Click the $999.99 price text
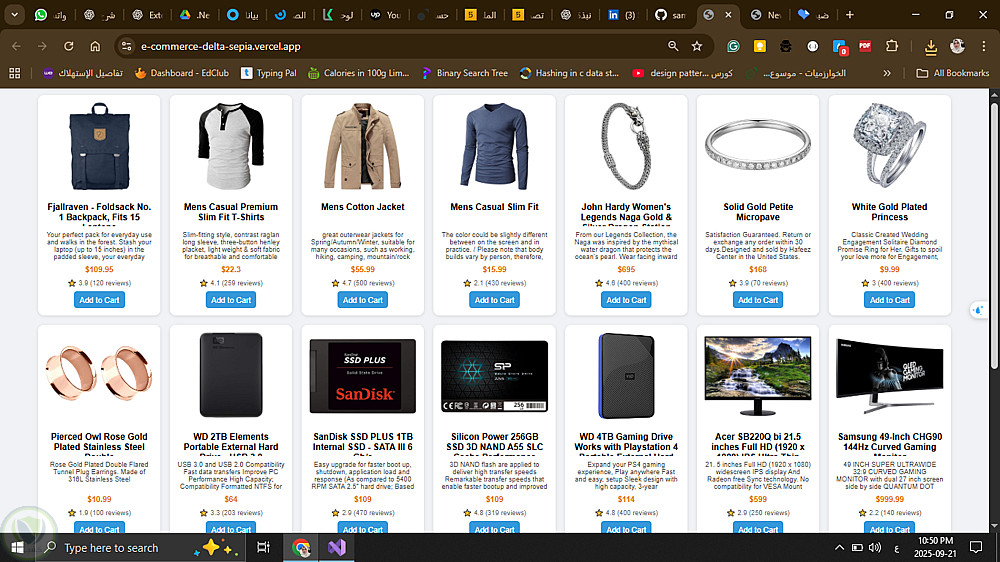The height and width of the screenshot is (562, 1000). pyautogui.click(x=890, y=499)
